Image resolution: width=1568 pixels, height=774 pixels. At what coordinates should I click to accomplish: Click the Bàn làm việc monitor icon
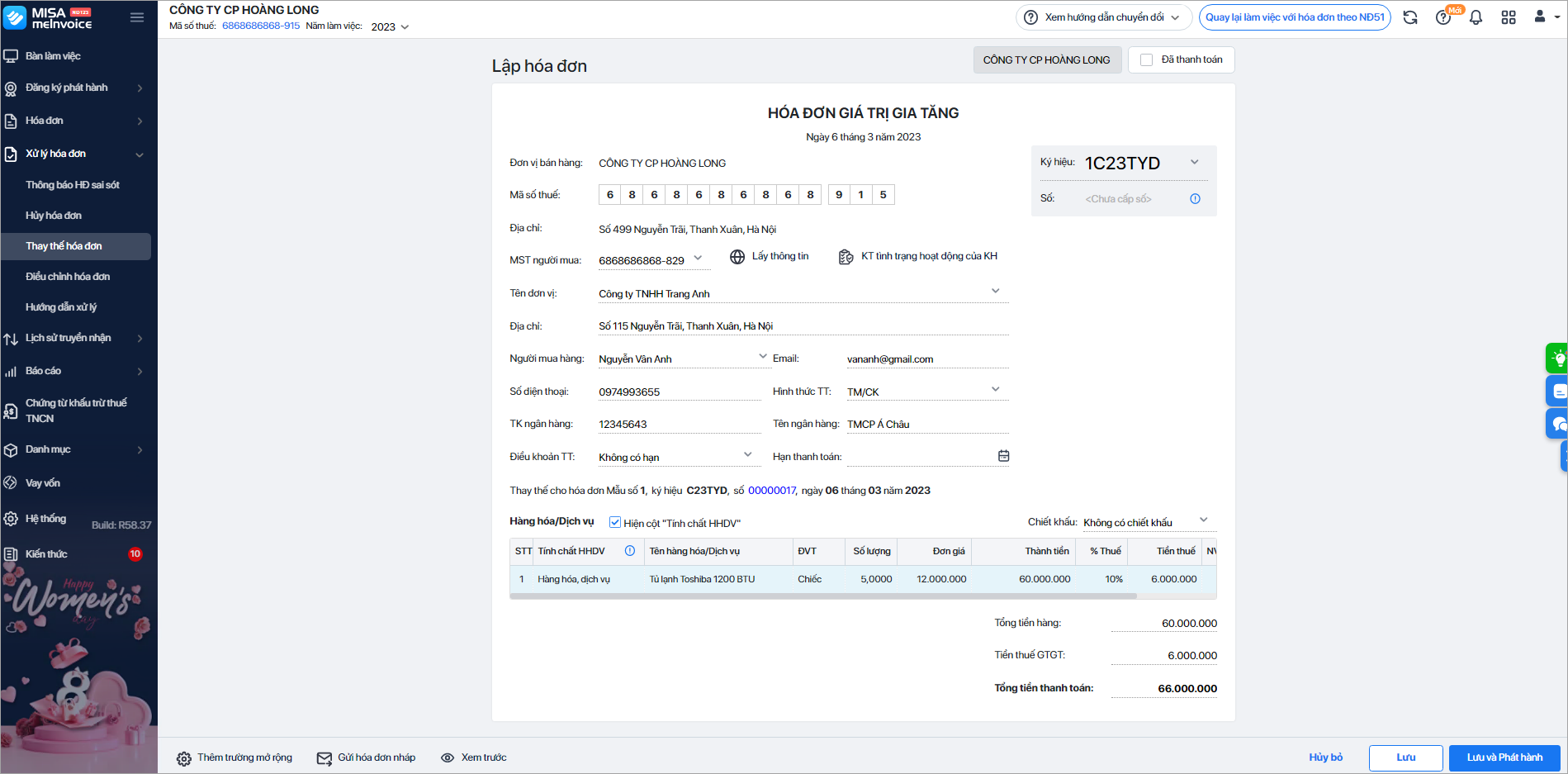(x=11, y=56)
